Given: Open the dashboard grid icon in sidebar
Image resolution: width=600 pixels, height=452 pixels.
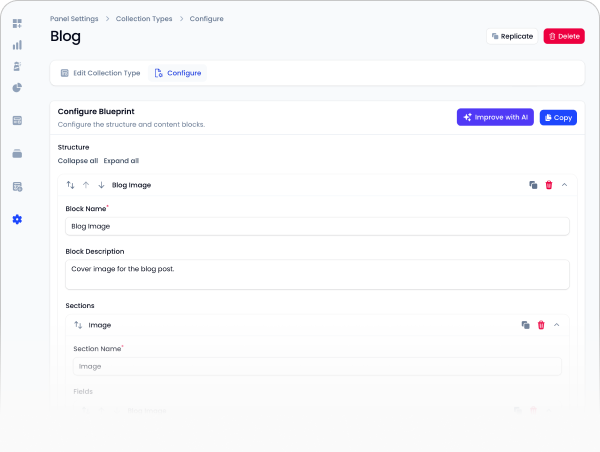Looking at the screenshot, I should click(x=17, y=23).
